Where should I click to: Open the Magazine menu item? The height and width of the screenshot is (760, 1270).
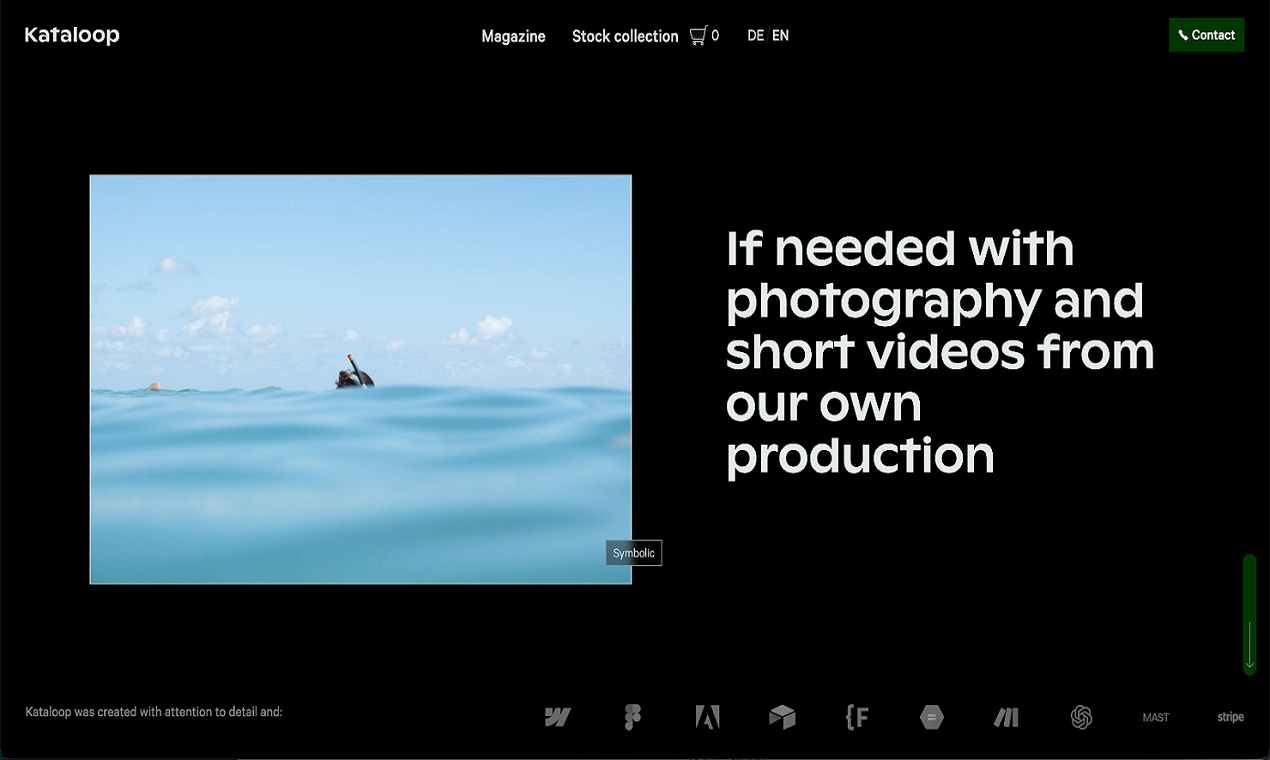pos(513,36)
